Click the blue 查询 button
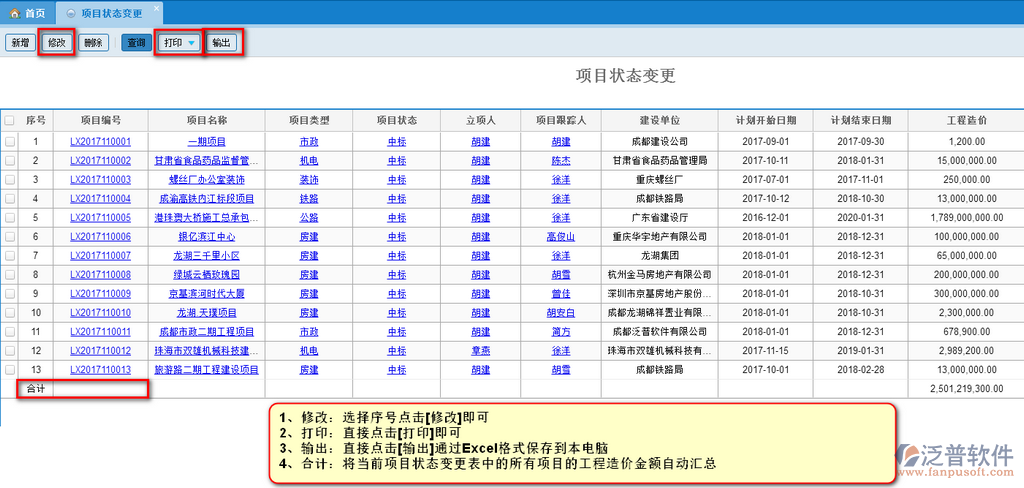 click(x=135, y=43)
